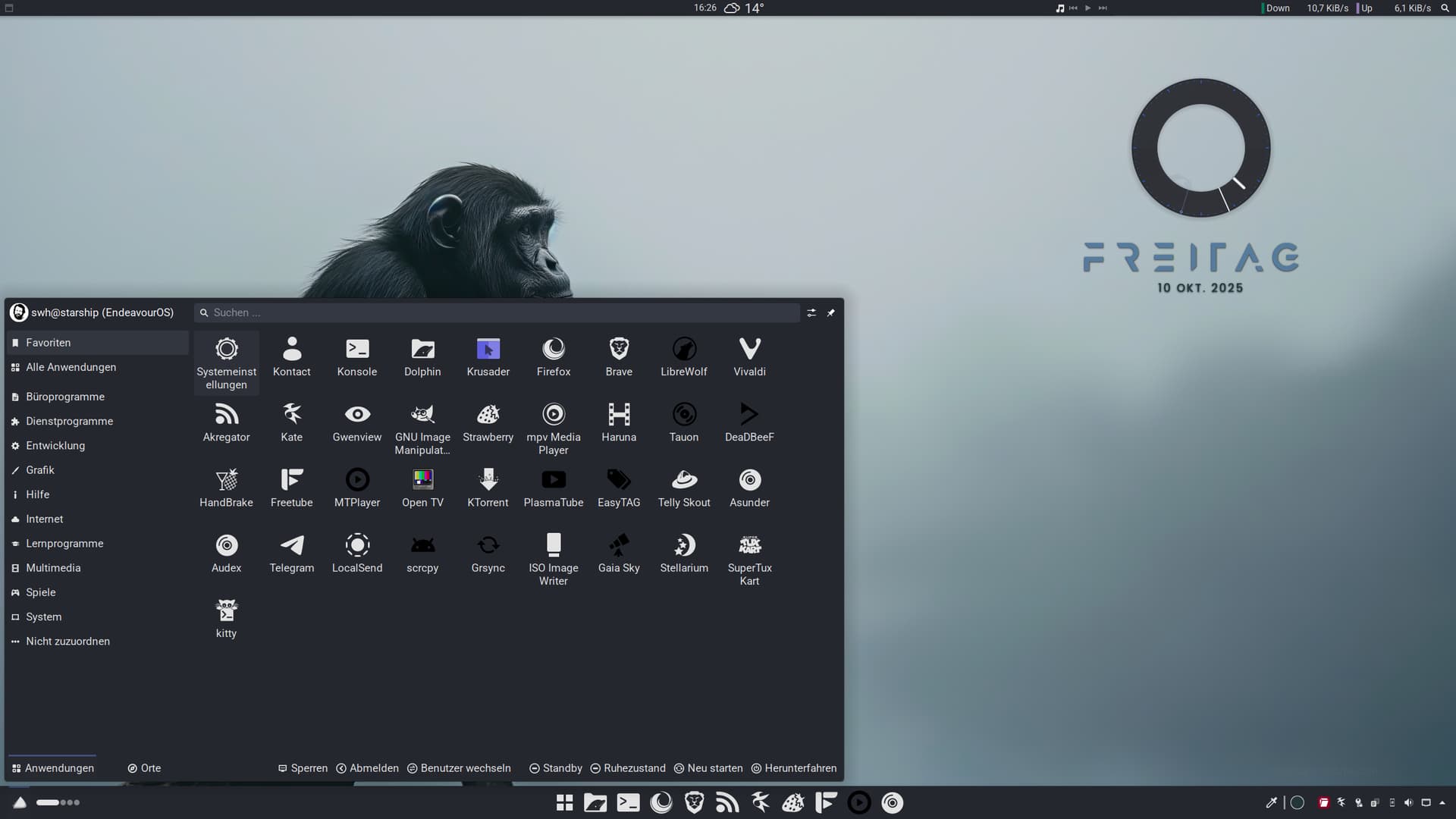
Task: Toggle the pin to keep the menu open
Action: click(830, 312)
